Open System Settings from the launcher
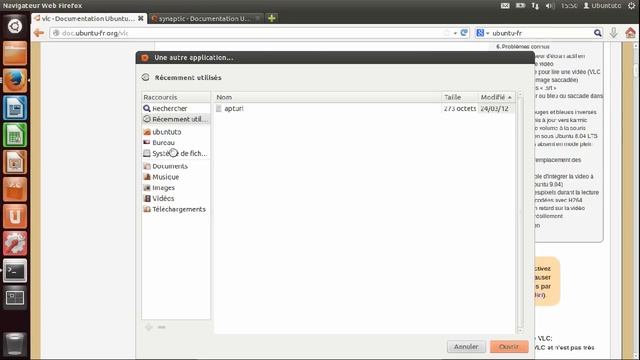The height and width of the screenshot is (360, 640). (x=15, y=244)
